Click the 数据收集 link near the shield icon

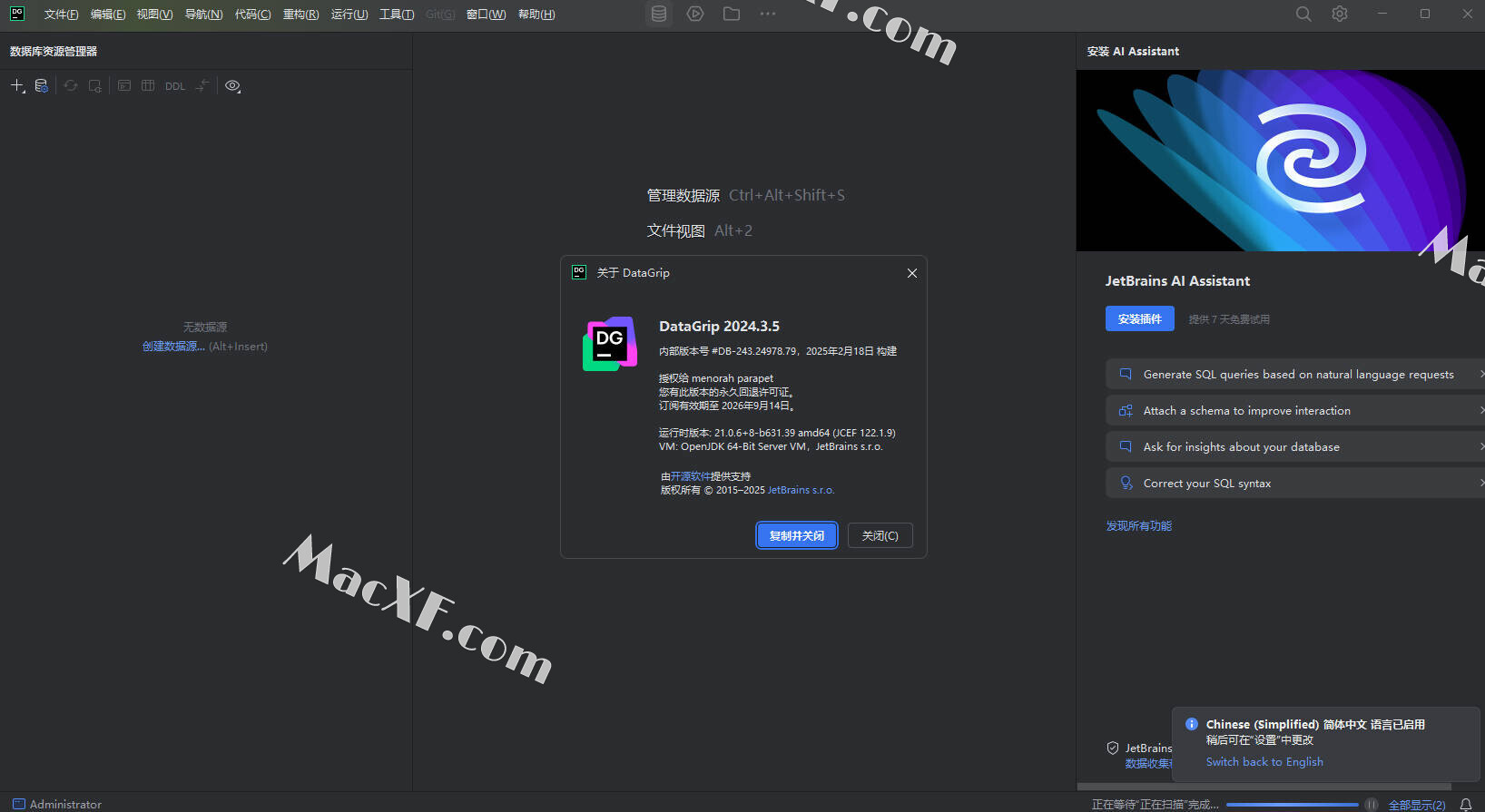[1148, 764]
